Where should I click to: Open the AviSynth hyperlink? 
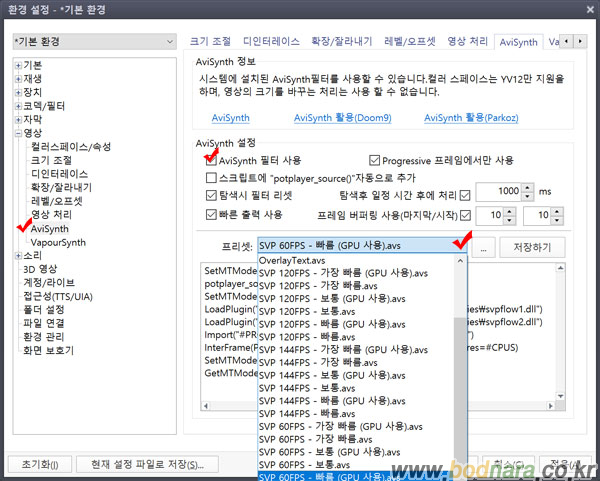231,118
